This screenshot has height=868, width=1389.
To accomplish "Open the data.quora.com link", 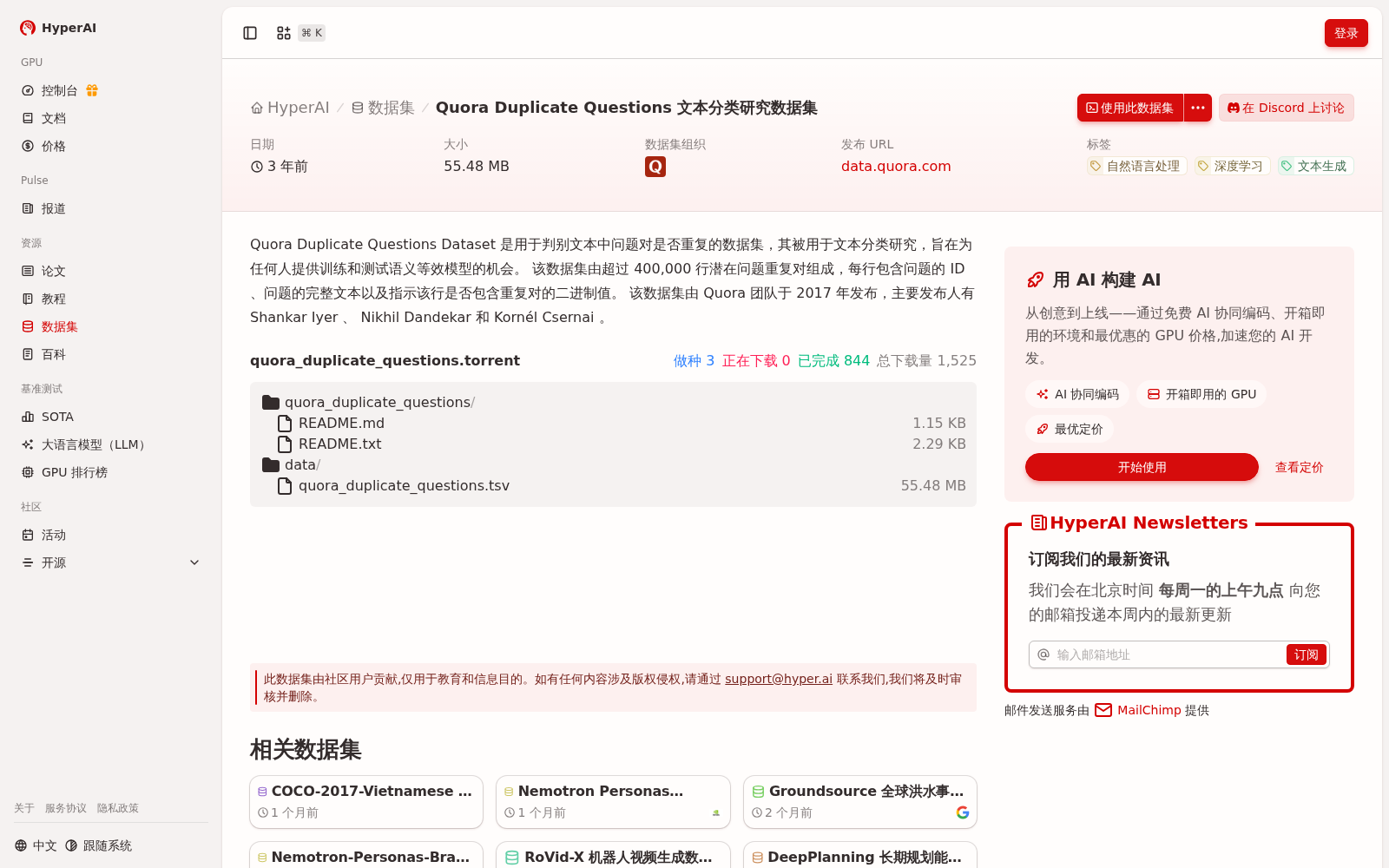I will coord(896,167).
